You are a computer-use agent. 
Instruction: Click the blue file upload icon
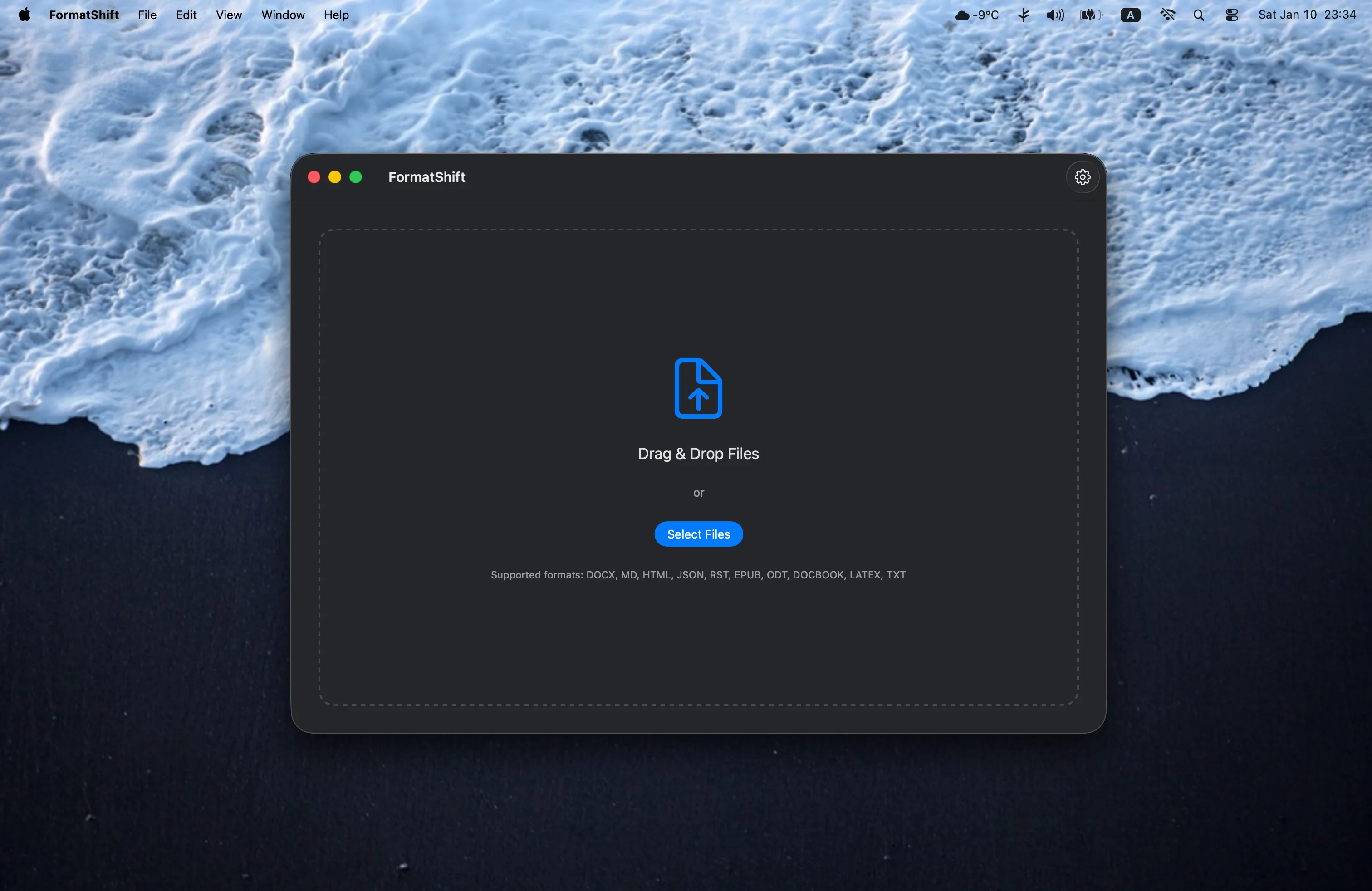(x=698, y=388)
